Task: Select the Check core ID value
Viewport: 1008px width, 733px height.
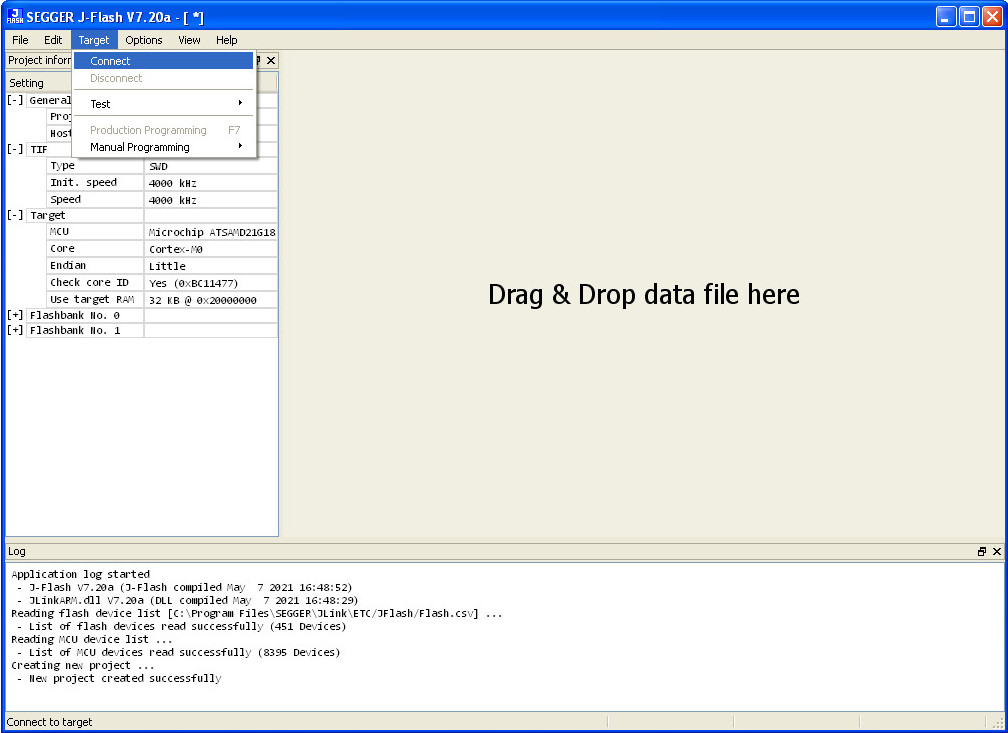Action: click(211, 283)
